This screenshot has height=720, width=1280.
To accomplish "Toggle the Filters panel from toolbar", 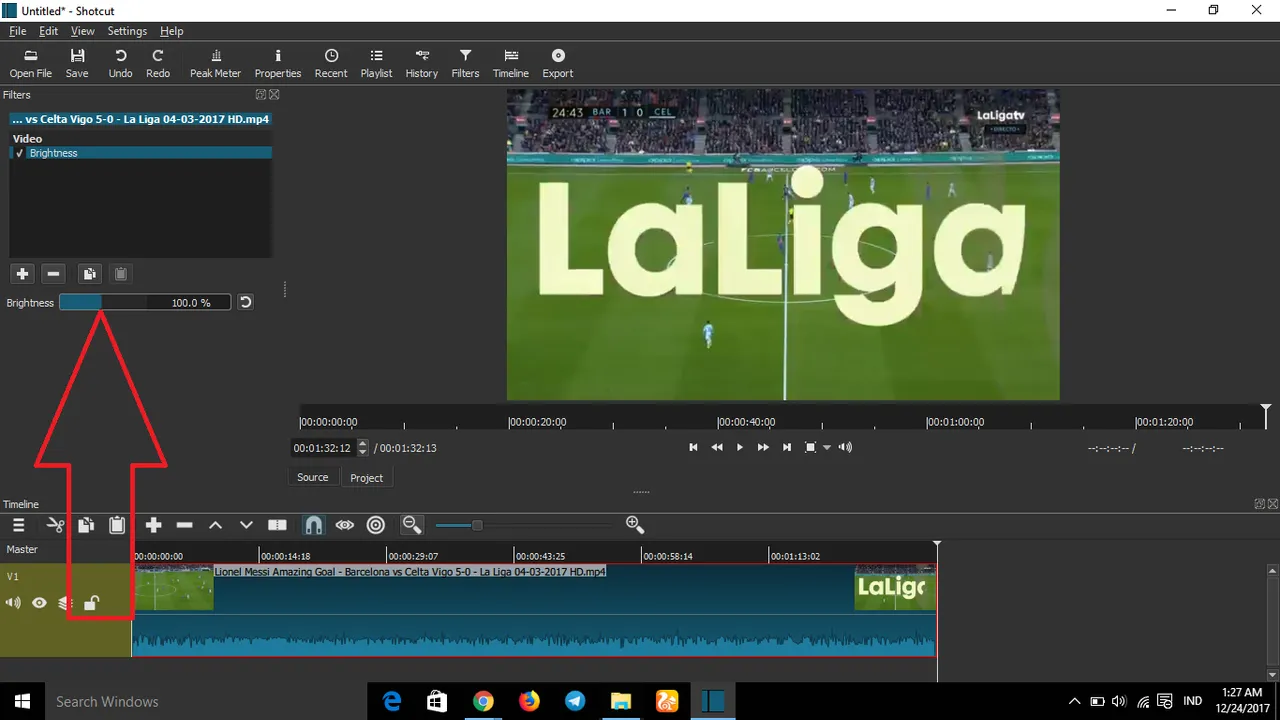I will coord(465,64).
